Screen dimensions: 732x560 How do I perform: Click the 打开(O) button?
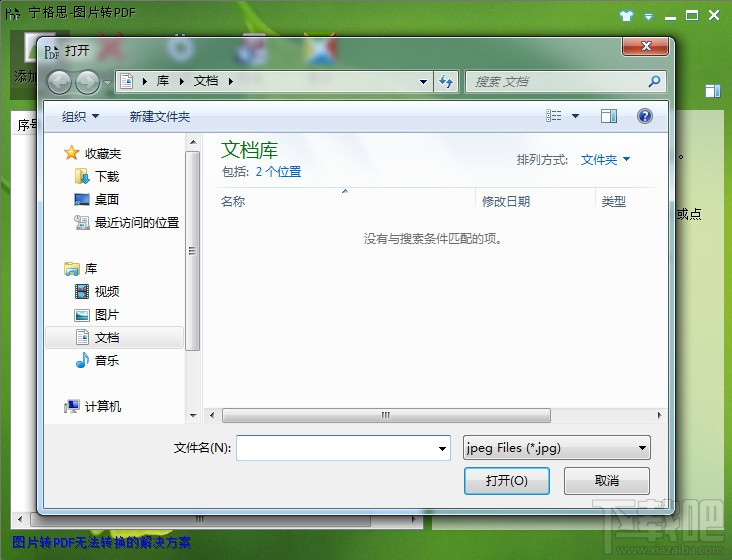[x=507, y=481]
